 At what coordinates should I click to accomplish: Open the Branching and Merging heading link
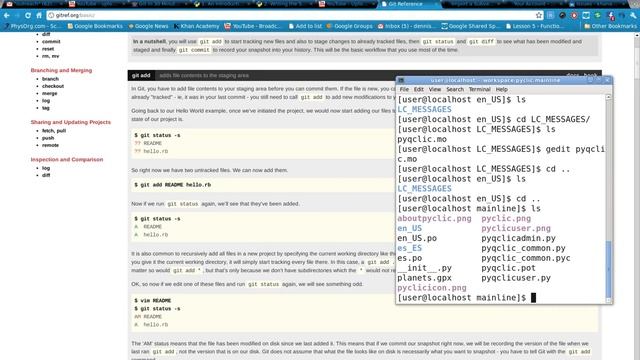[x=61, y=70]
